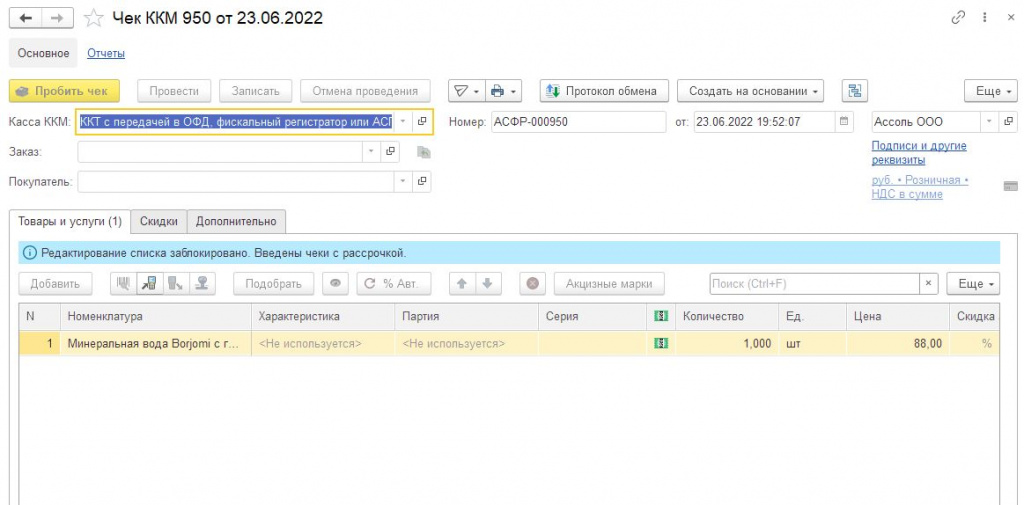Click the quantity cell 1,000
Viewport: 1024px width, 505px height.
tap(726, 343)
